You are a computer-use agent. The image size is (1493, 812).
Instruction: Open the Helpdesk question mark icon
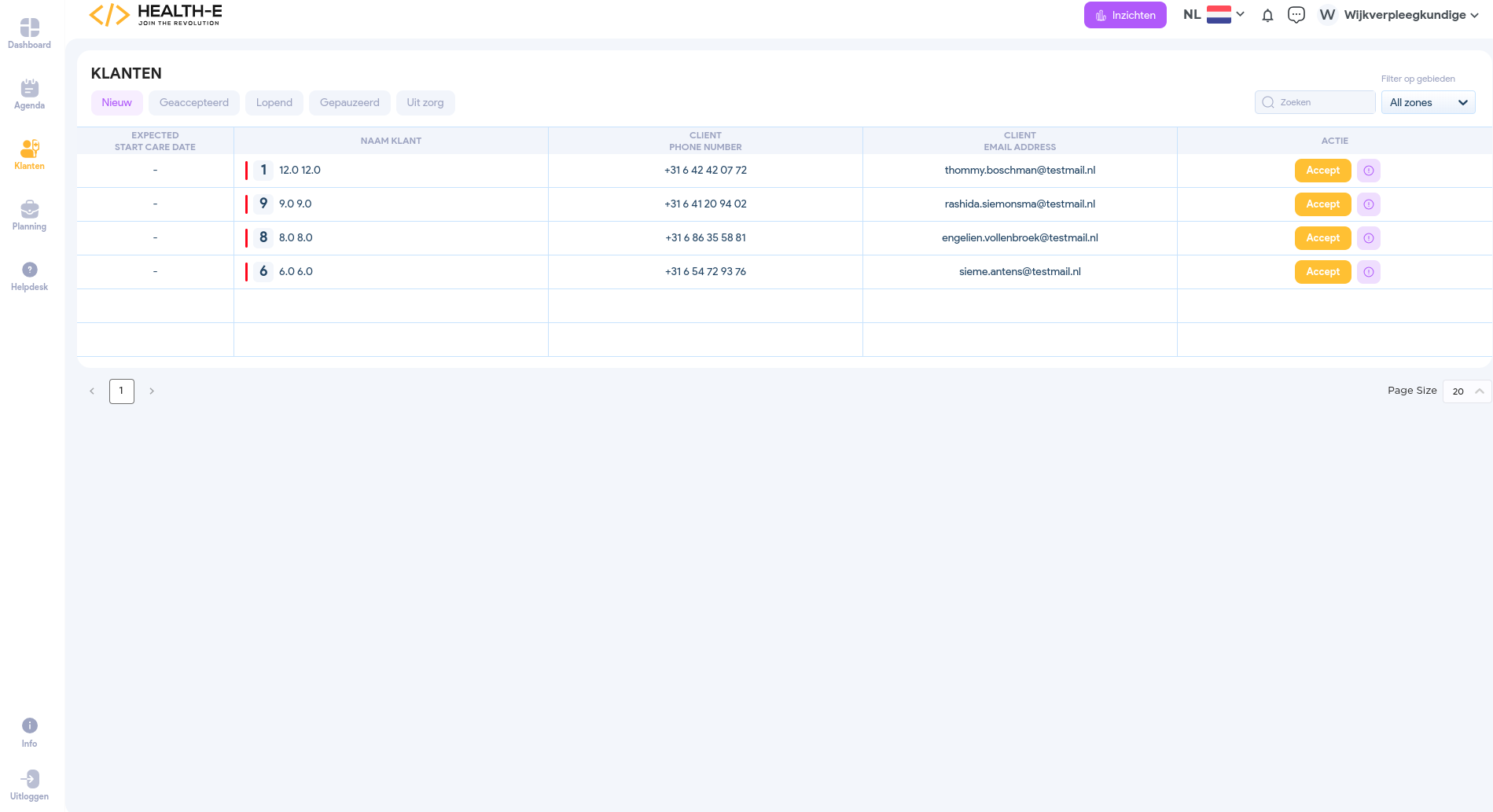click(29, 270)
